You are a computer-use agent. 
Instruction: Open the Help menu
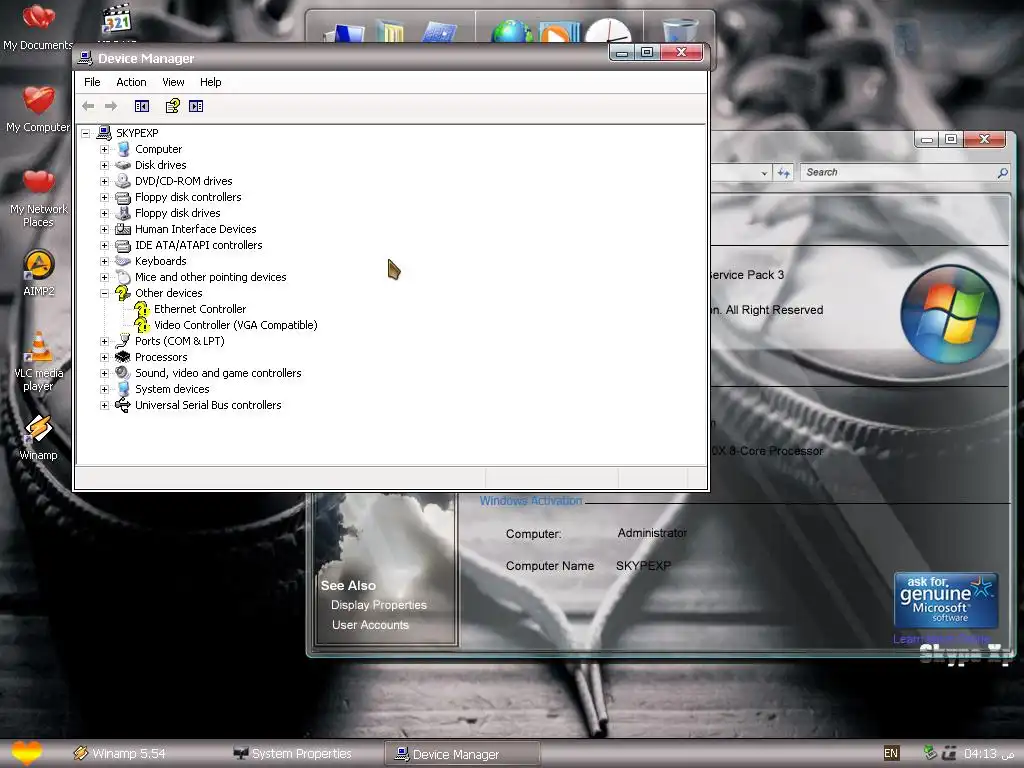pyautogui.click(x=210, y=82)
